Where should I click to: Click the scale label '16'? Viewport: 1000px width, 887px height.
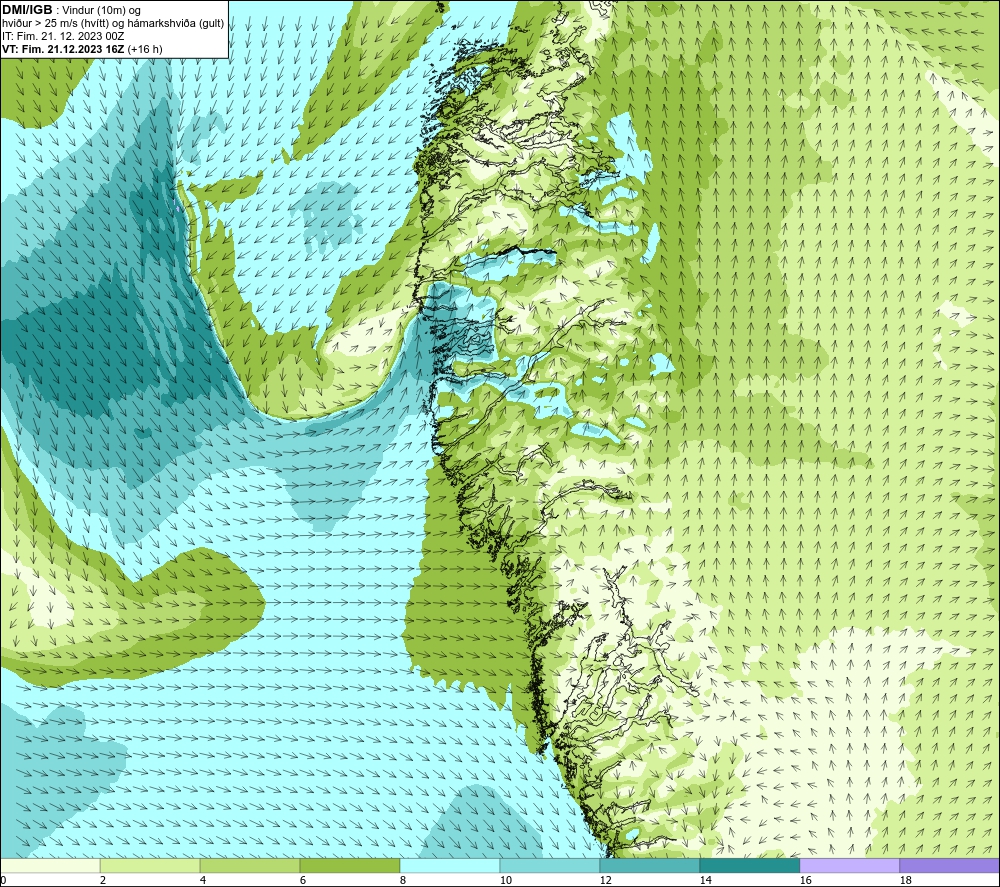pyautogui.click(x=805, y=881)
